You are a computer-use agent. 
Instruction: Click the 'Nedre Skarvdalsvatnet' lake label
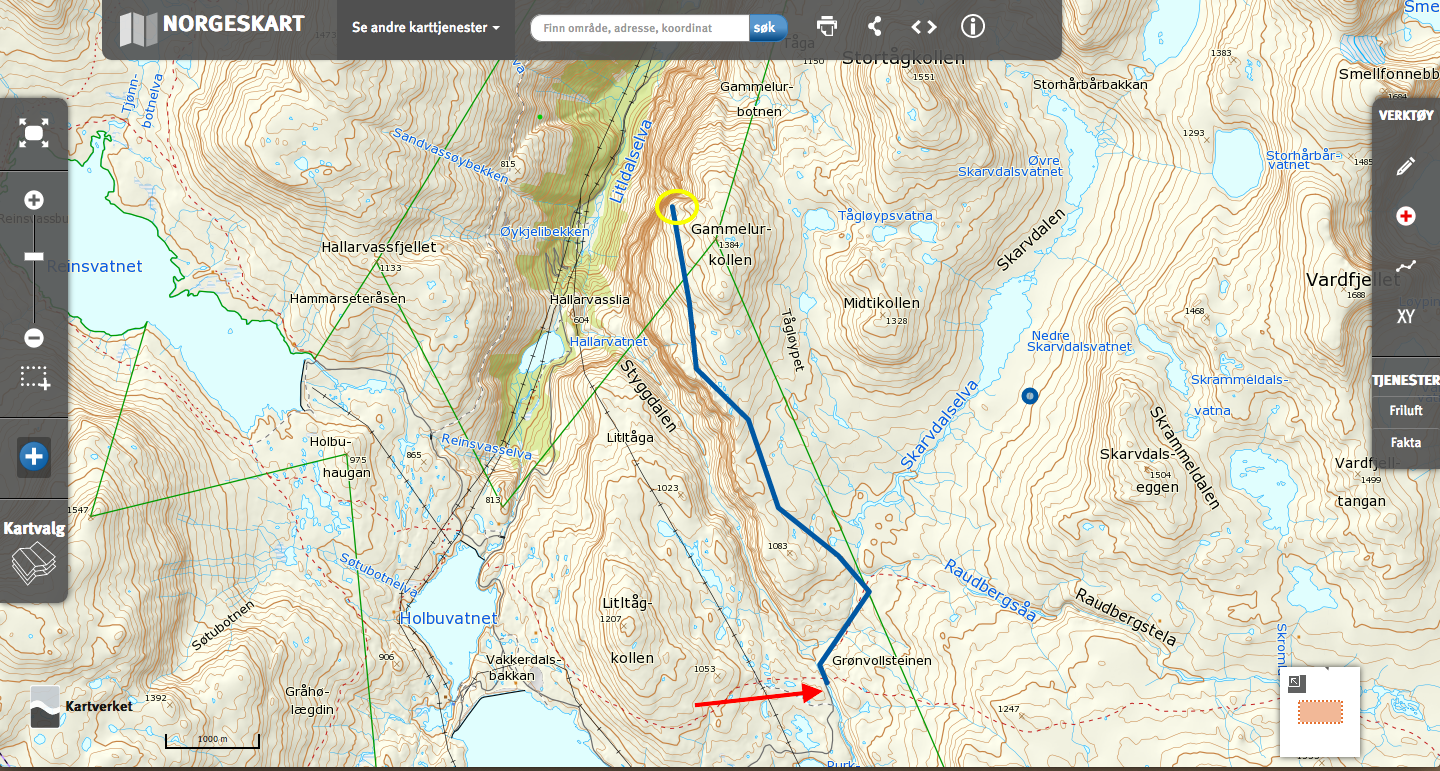click(1079, 341)
